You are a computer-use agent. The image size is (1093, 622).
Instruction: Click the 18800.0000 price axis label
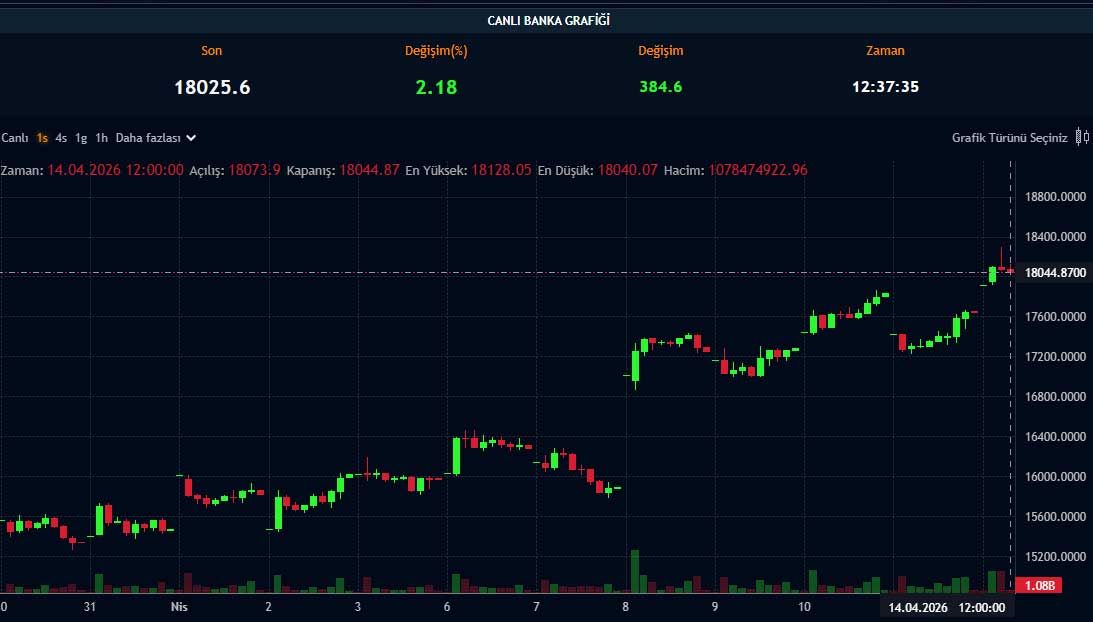point(1055,197)
